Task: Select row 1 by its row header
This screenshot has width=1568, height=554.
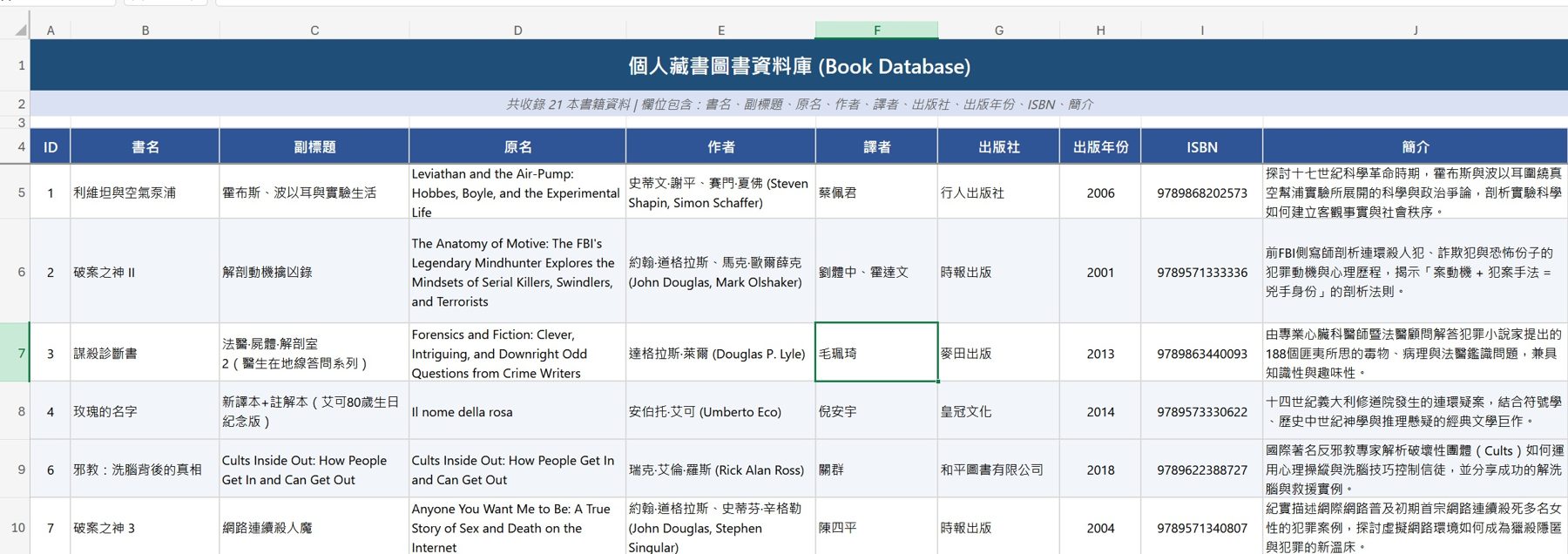Action: (15, 65)
